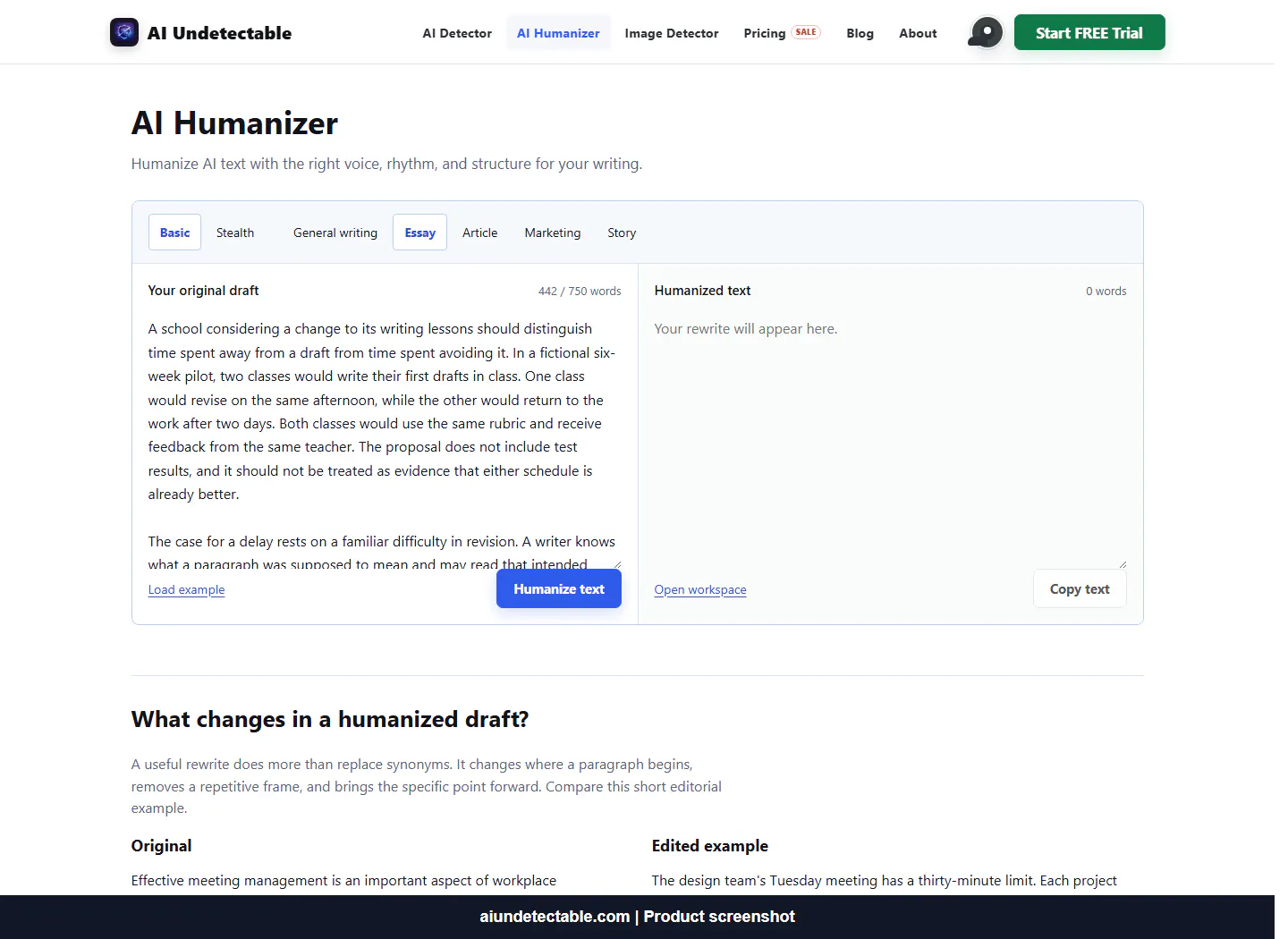Viewport: 1288px width, 939px height.
Task: Select the AI Humanizer nav item
Action: (558, 33)
